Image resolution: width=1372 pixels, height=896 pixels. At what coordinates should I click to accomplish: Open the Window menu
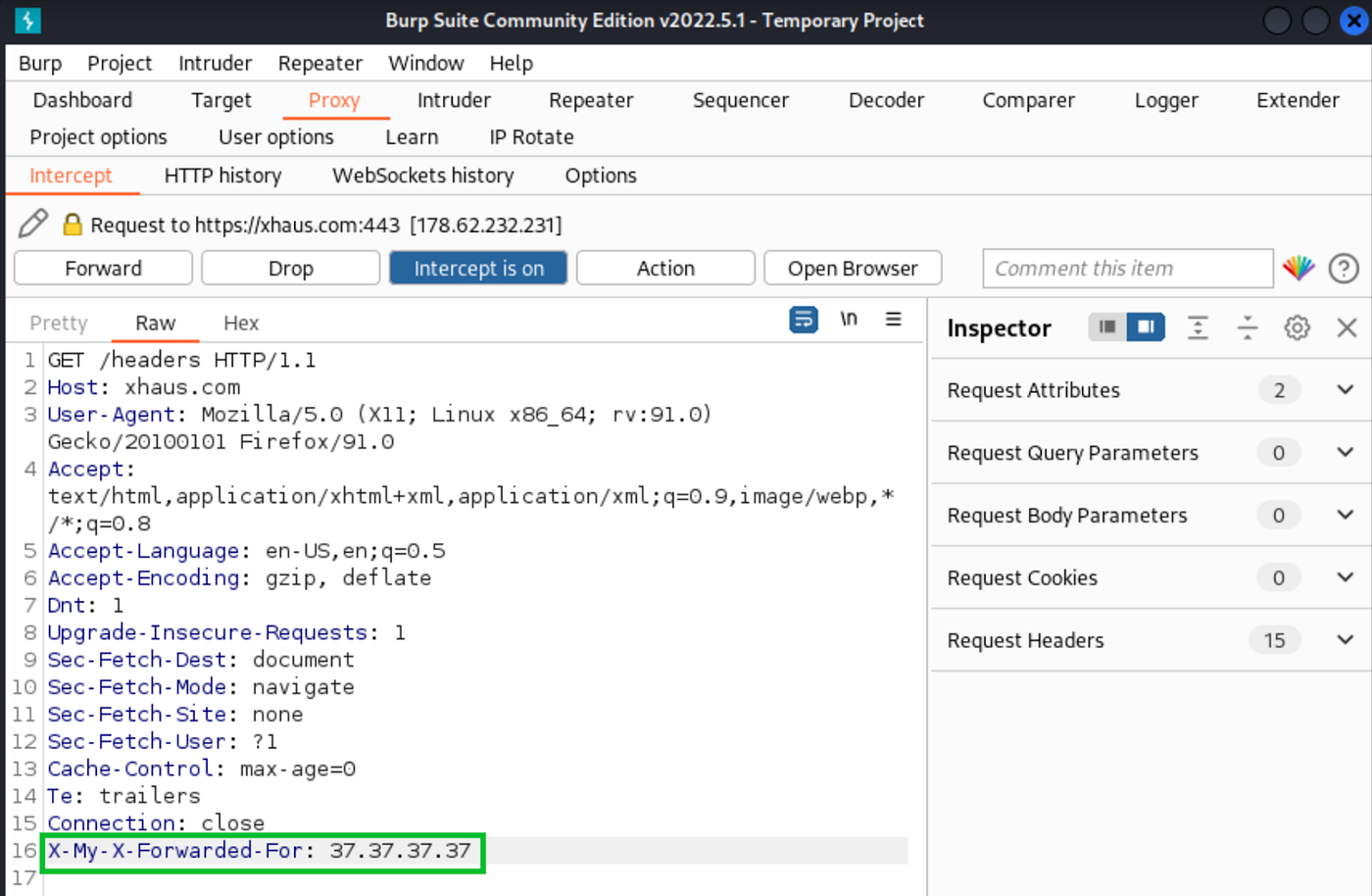point(426,63)
